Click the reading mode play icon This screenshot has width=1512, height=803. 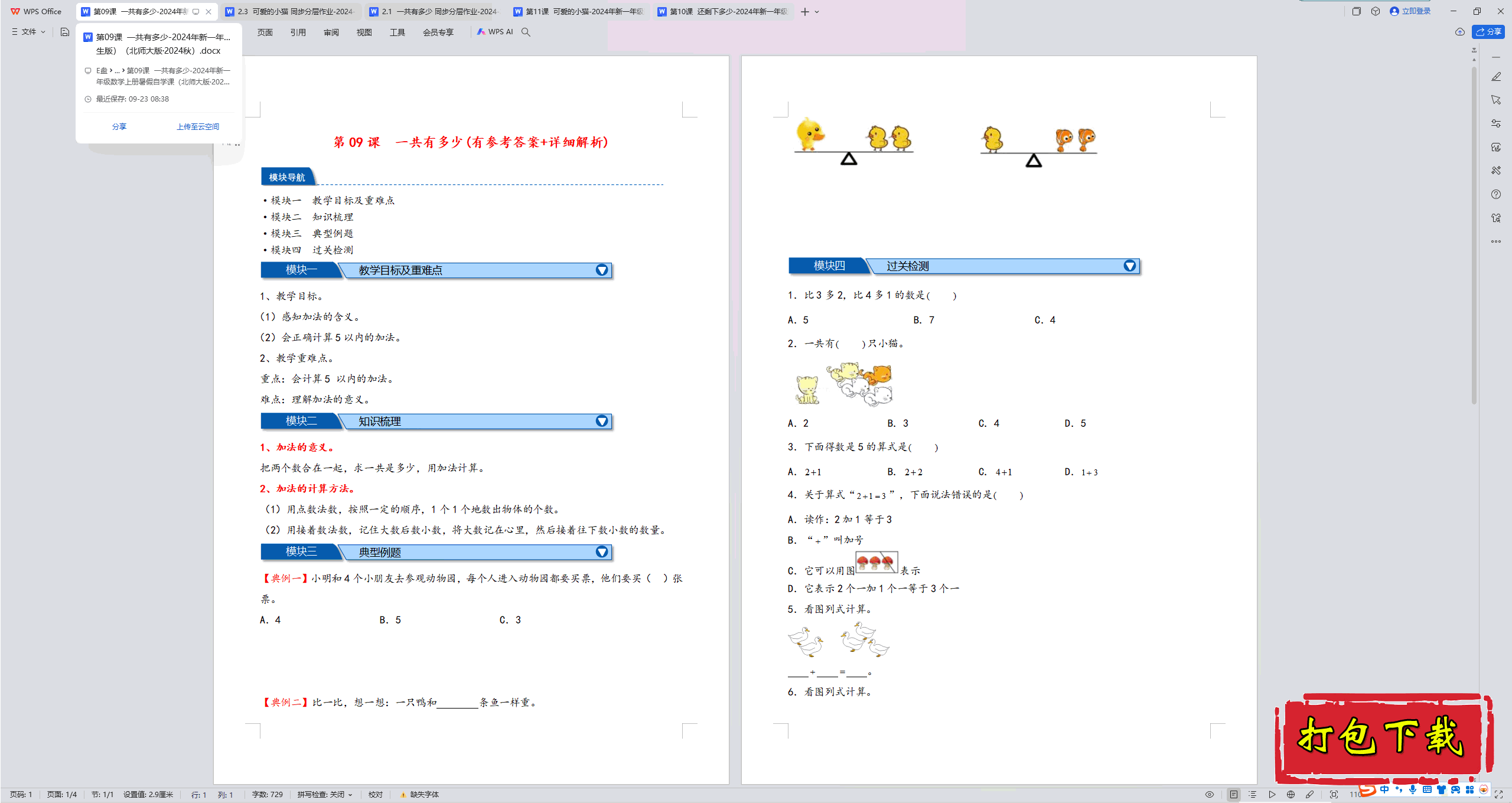[x=1272, y=795]
